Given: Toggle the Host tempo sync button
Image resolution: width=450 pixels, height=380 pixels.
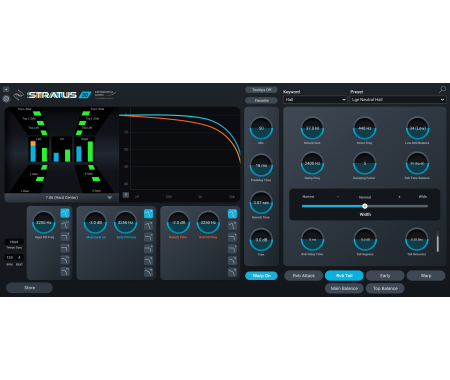Looking at the screenshot, I should (x=14, y=242).
